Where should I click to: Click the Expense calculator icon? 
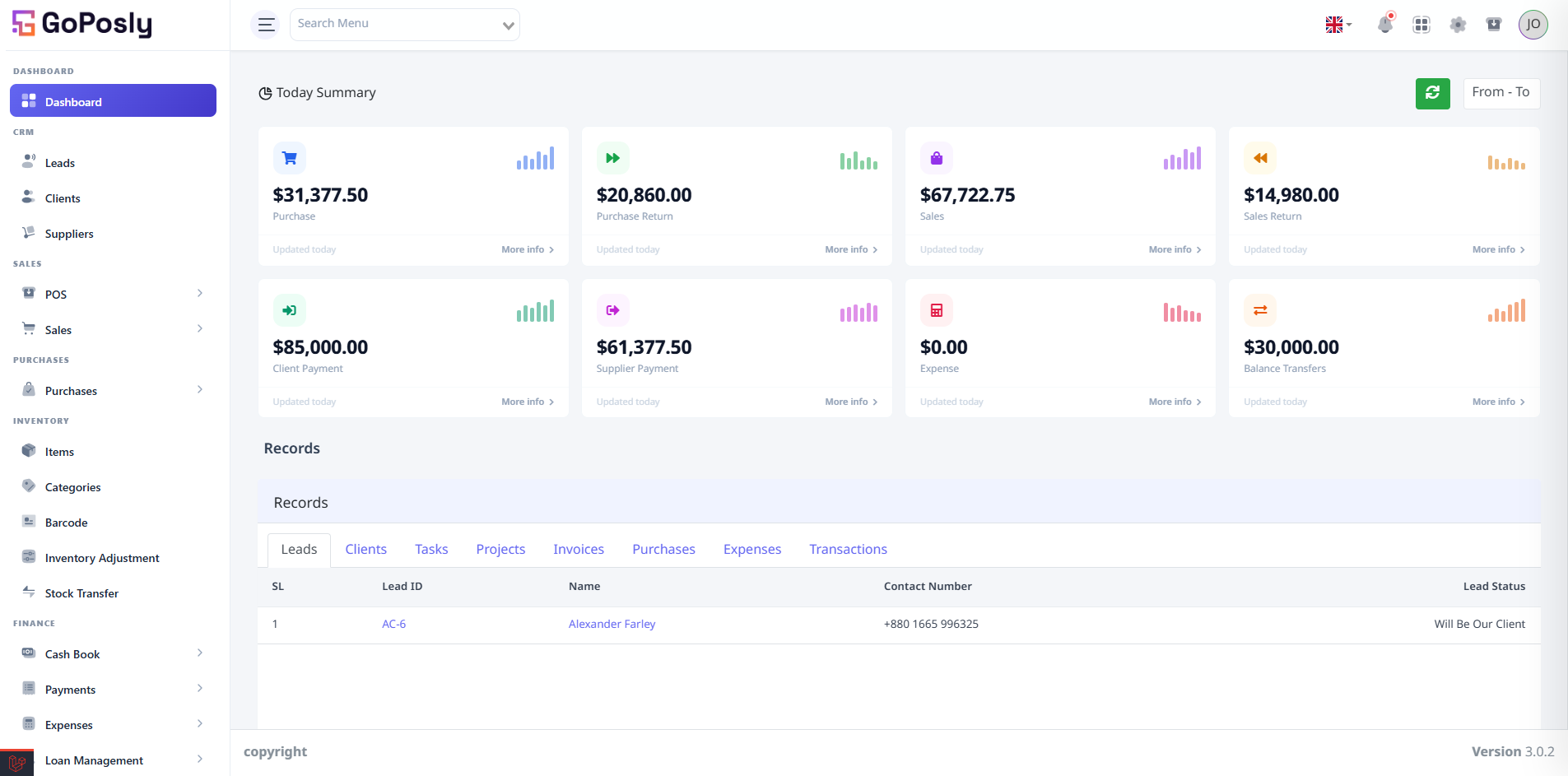pyautogui.click(x=937, y=310)
